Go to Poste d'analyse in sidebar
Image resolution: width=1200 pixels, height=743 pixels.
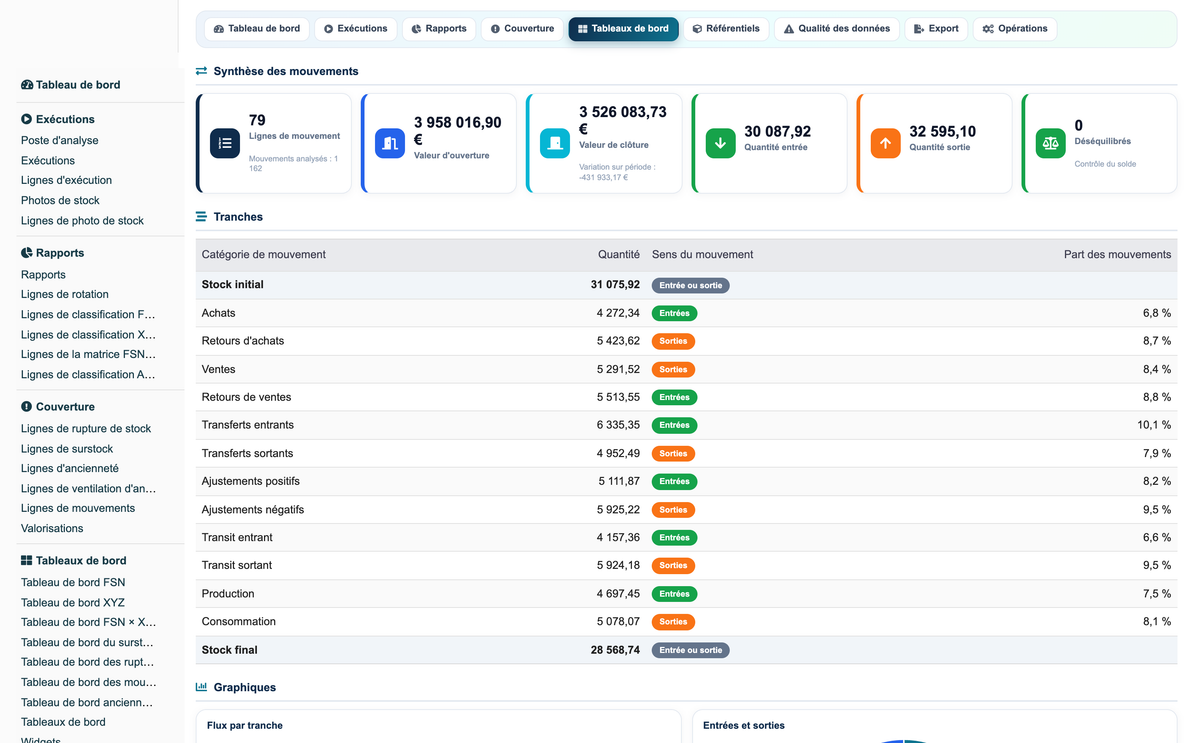coord(60,141)
